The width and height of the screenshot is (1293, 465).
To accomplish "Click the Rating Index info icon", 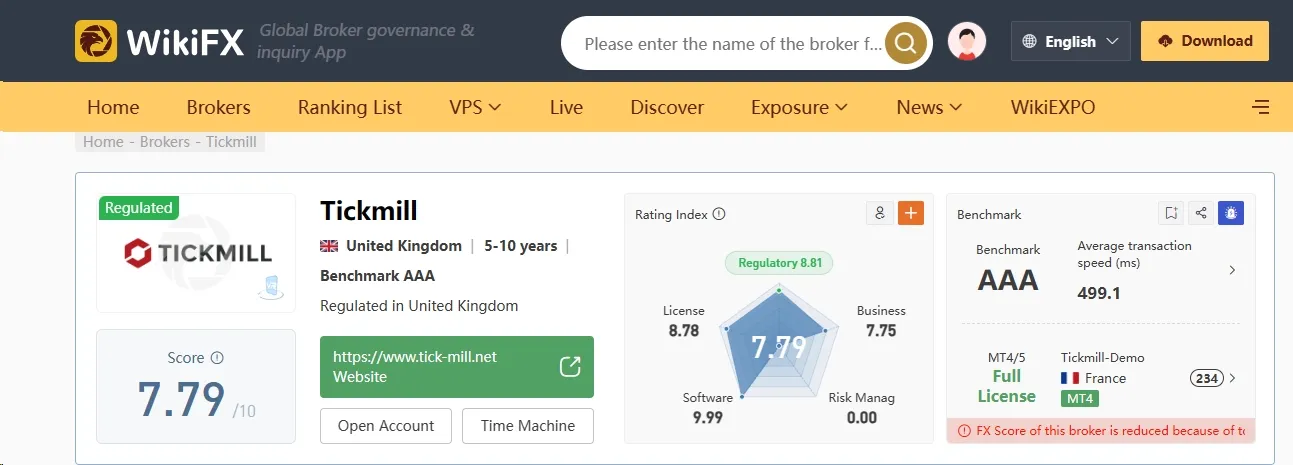I will pos(719,214).
